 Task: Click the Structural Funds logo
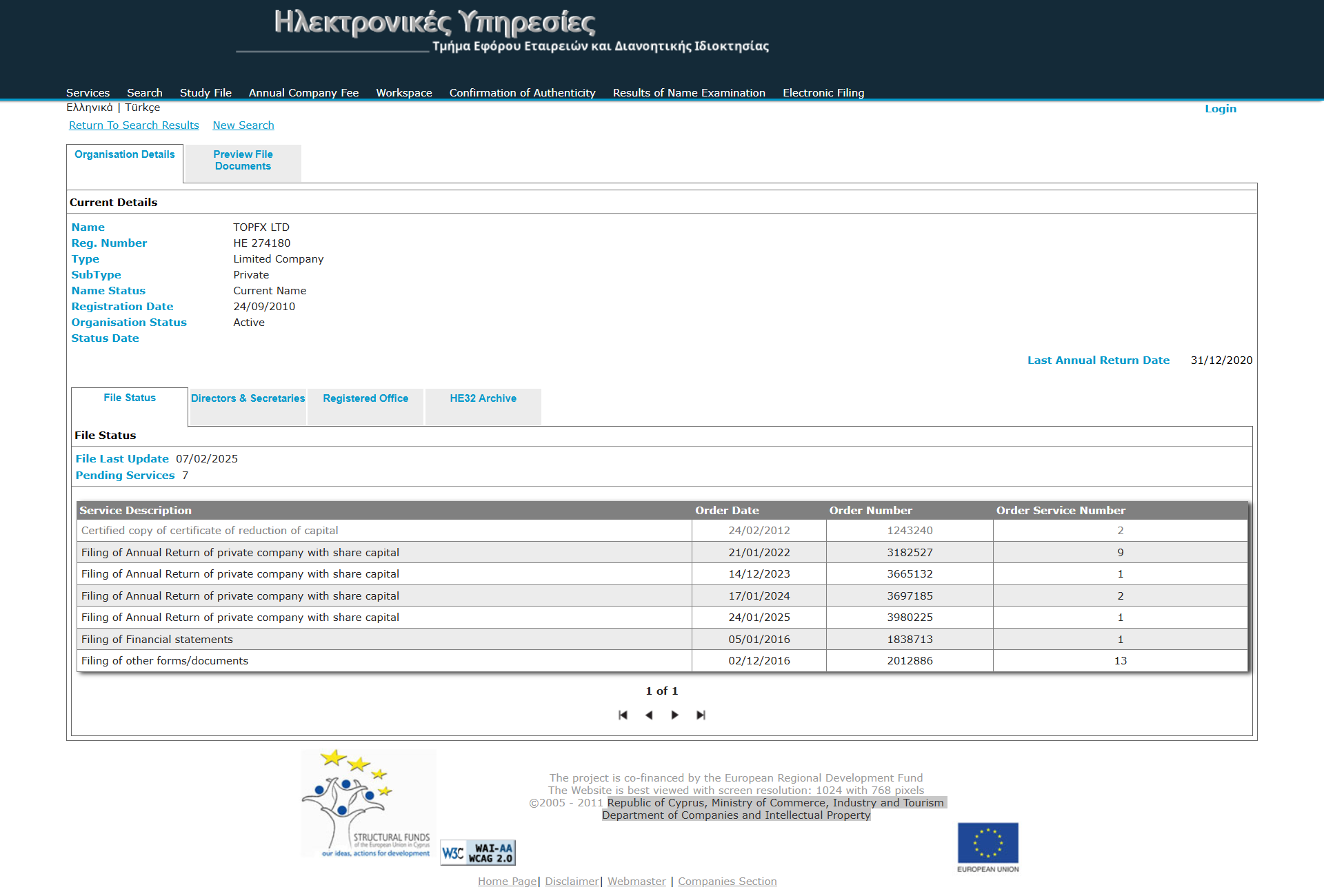click(369, 804)
